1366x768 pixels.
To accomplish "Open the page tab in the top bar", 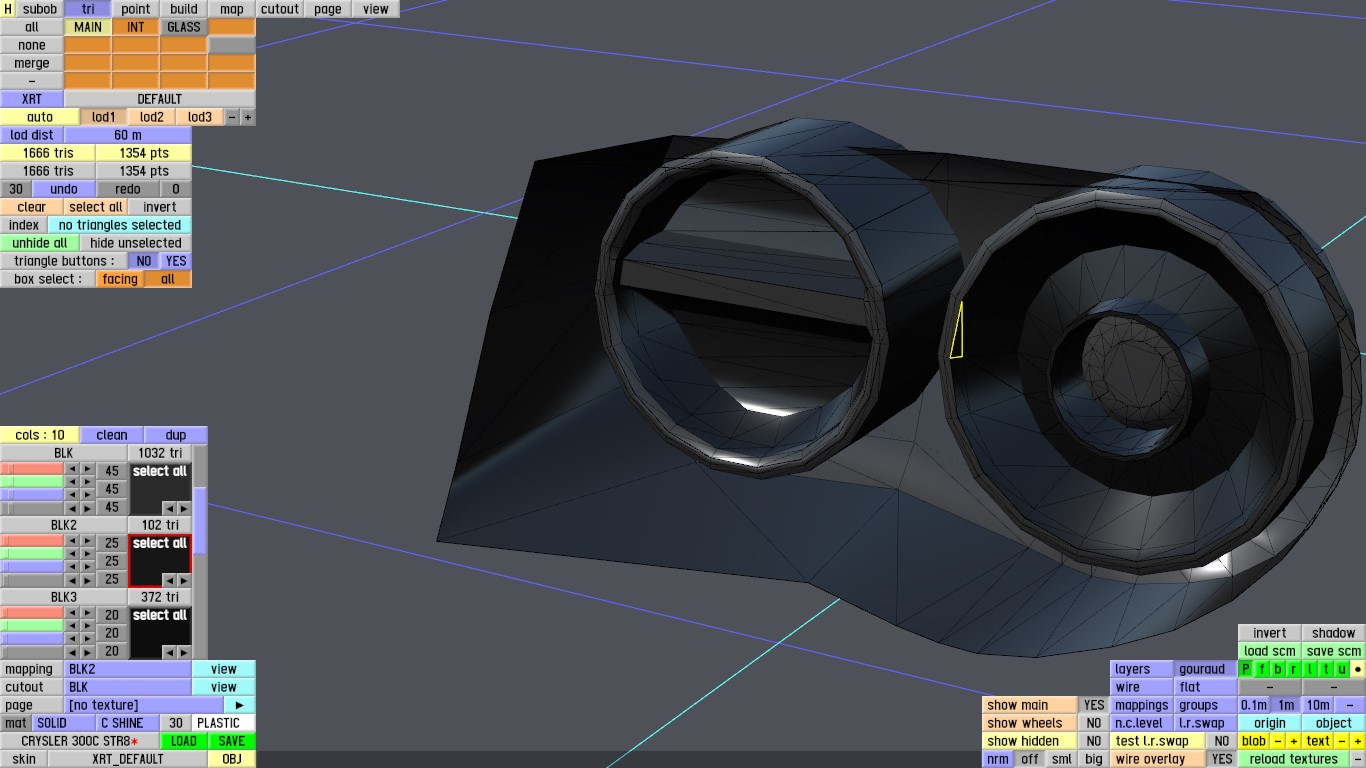I will [x=328, y=9].
